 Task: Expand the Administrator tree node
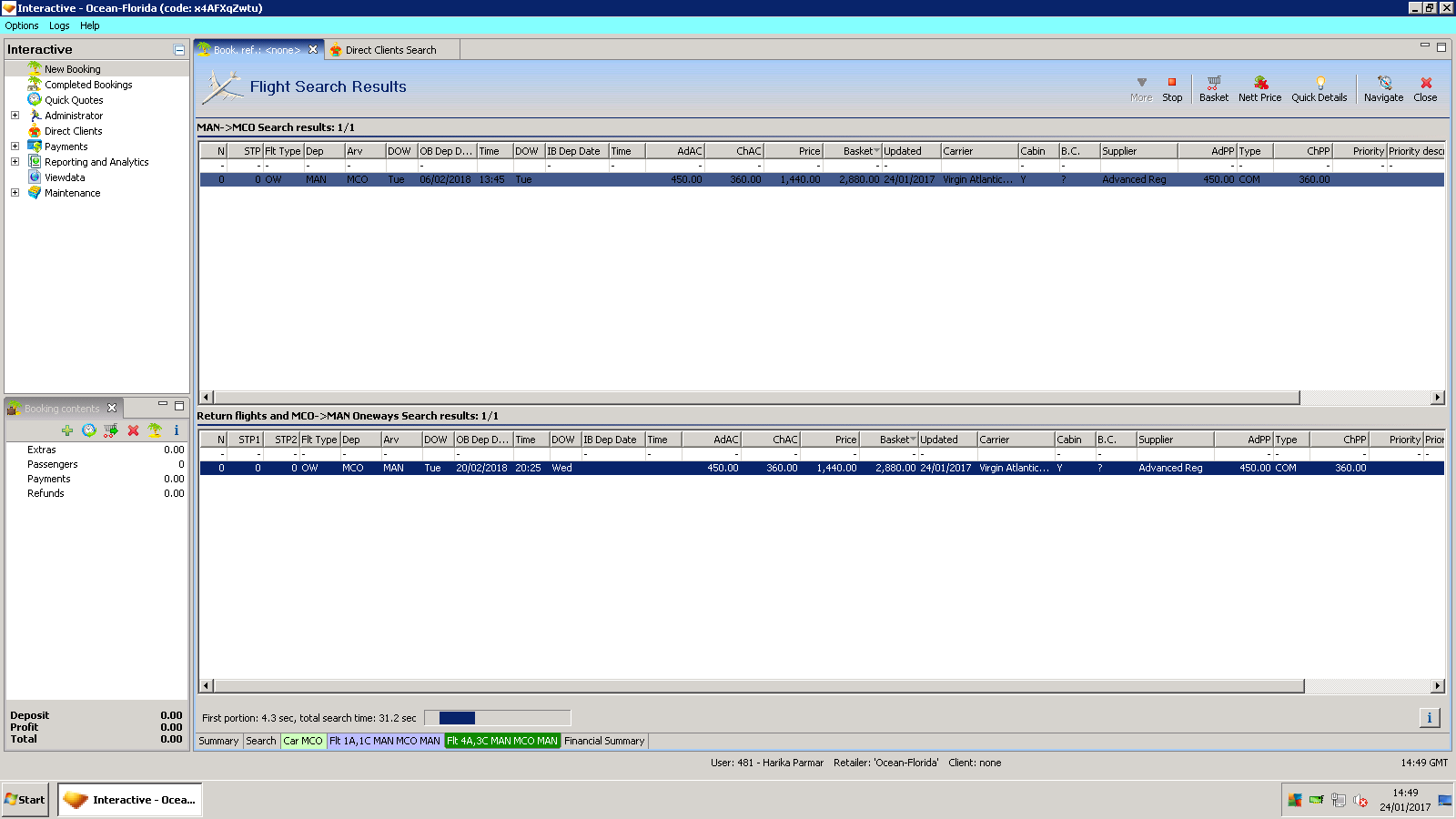15,116
